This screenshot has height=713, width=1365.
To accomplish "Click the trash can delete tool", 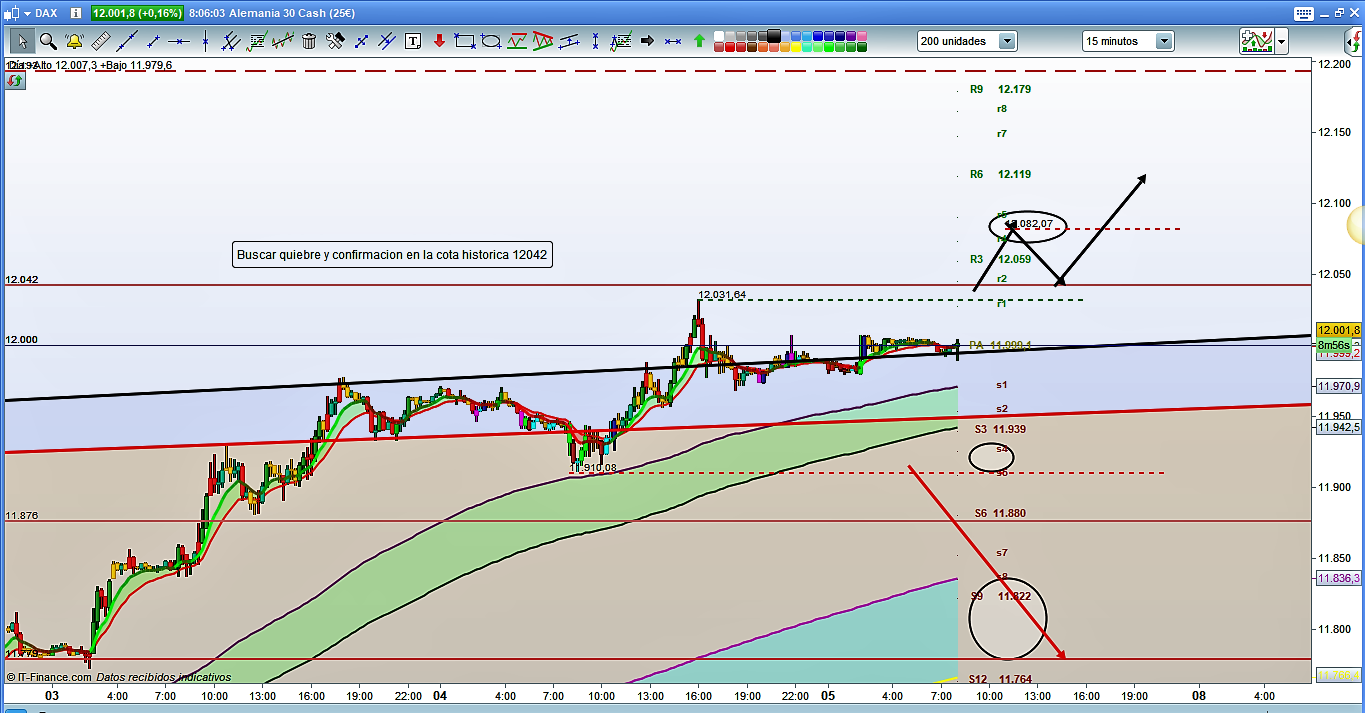I will tap(309, 41).
